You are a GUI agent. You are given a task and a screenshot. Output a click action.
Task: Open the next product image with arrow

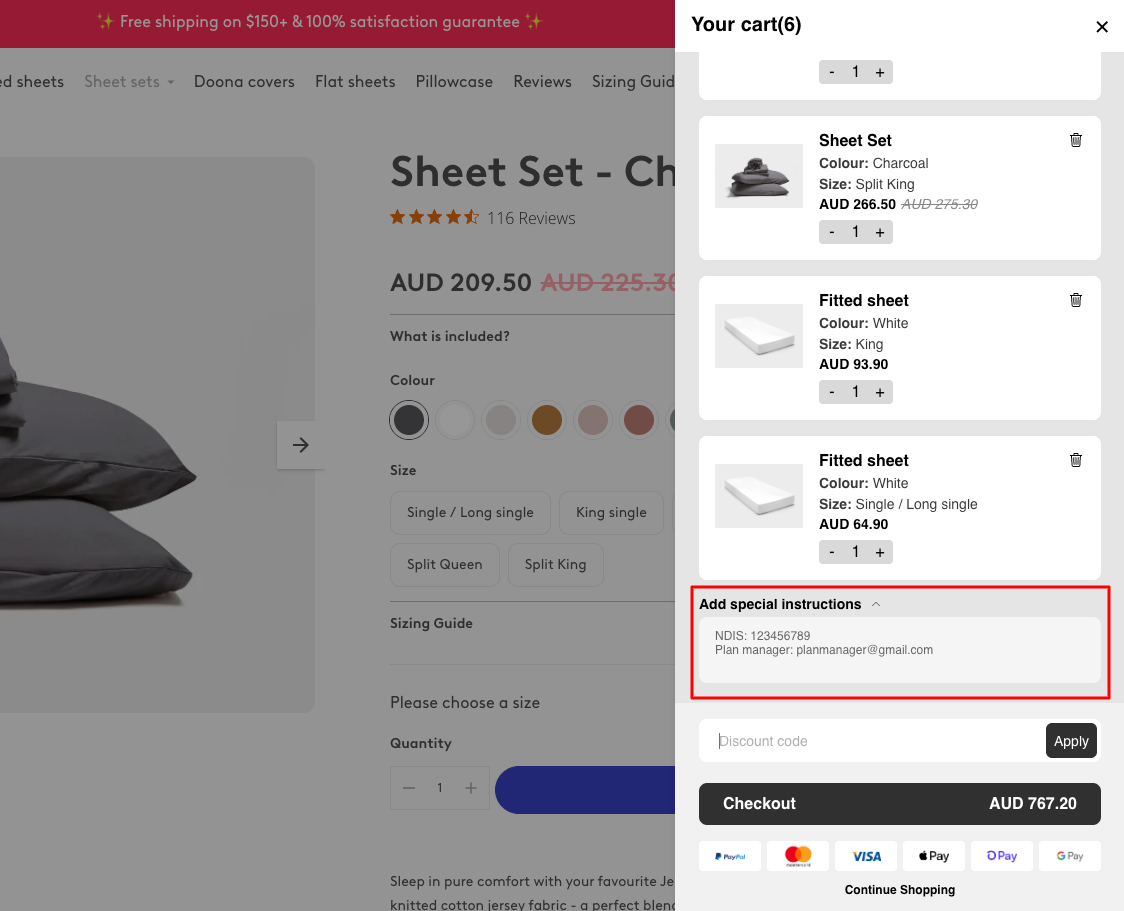[x=300, y=444]
